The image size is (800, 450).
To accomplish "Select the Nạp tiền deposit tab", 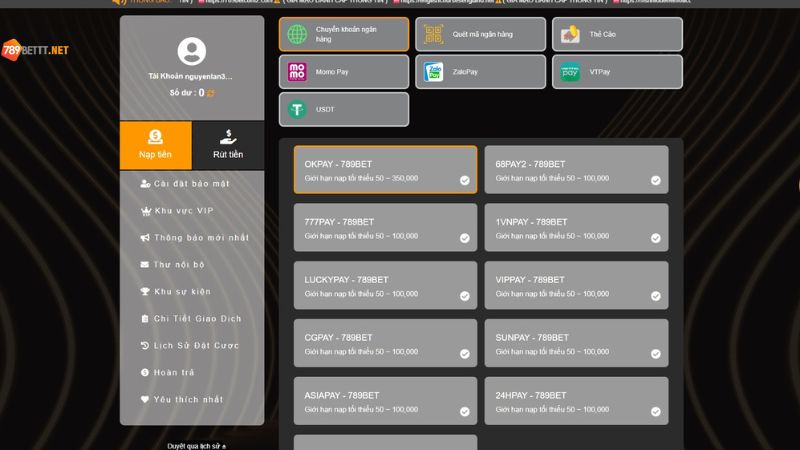I will click(156, 145).
